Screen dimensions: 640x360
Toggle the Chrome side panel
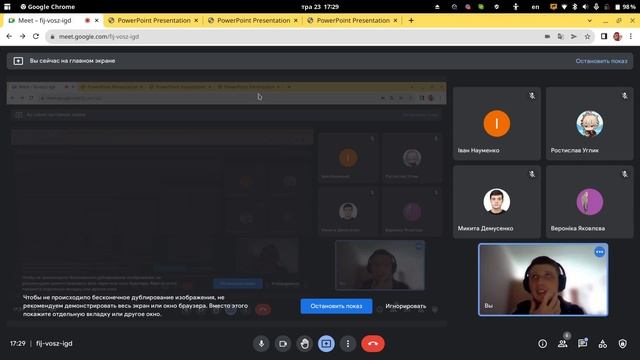604,37
